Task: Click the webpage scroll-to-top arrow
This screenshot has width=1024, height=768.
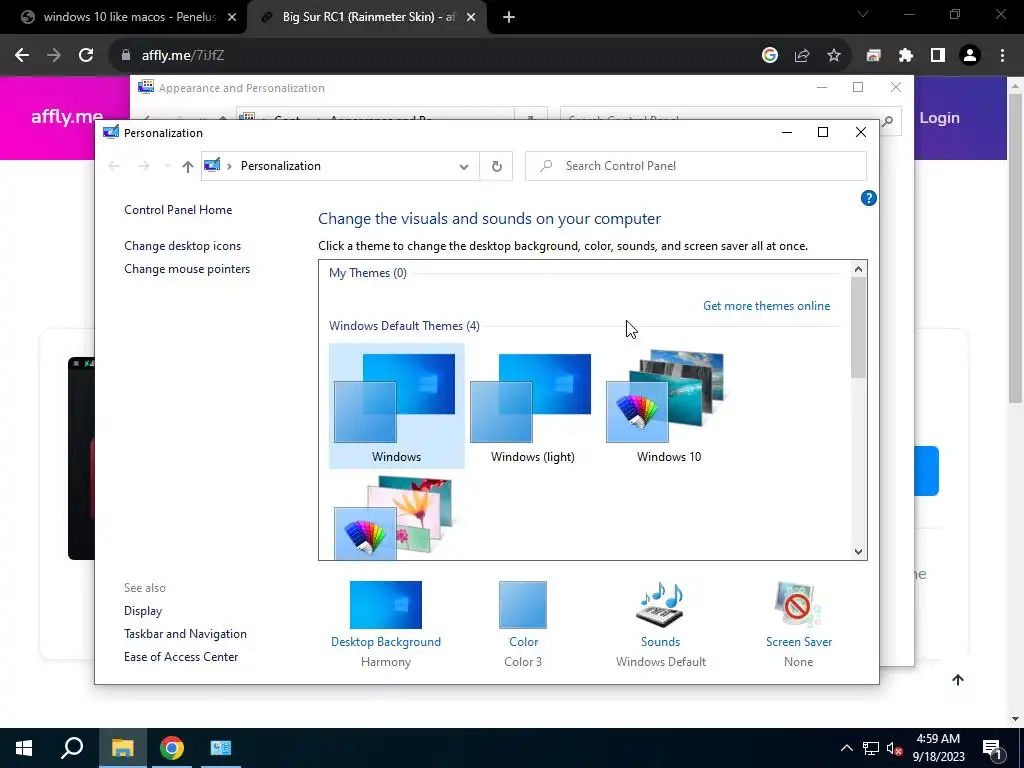Action: coord(957,680)
